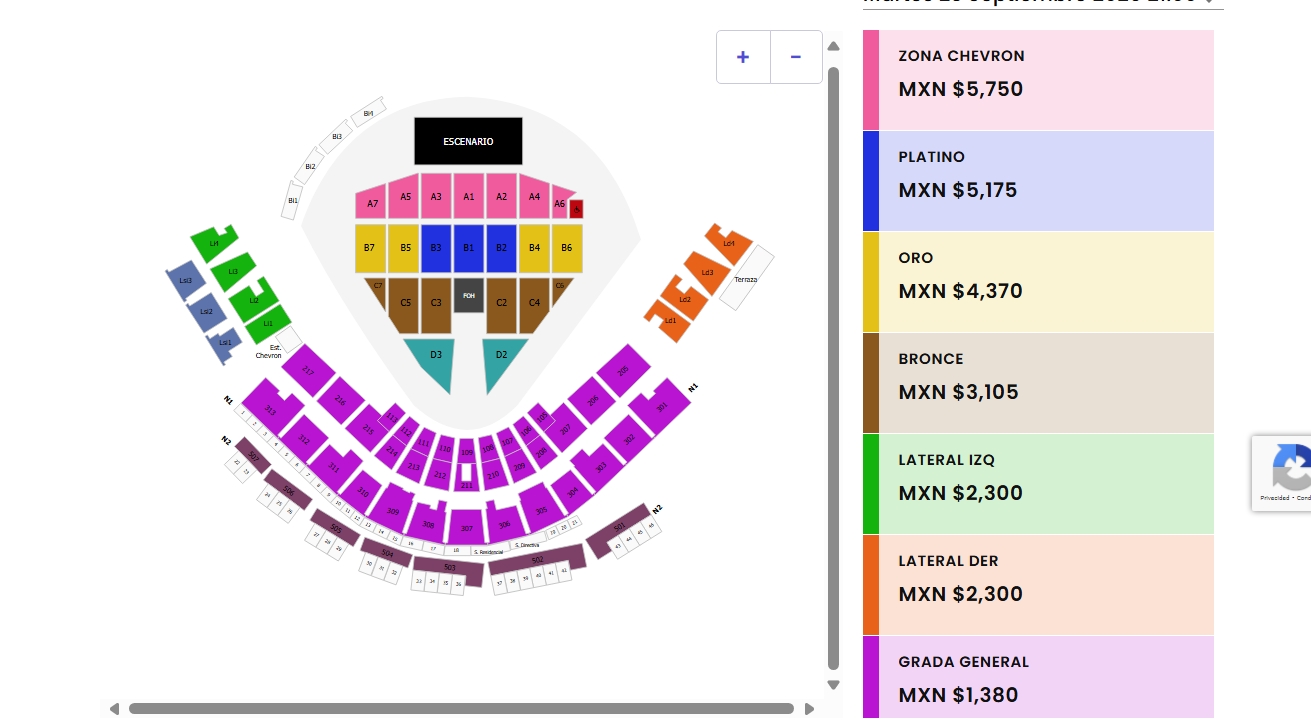Select the red wheelchair accessible section
This screenshot has height=720, width=1311.
click(x=576, y=209)
